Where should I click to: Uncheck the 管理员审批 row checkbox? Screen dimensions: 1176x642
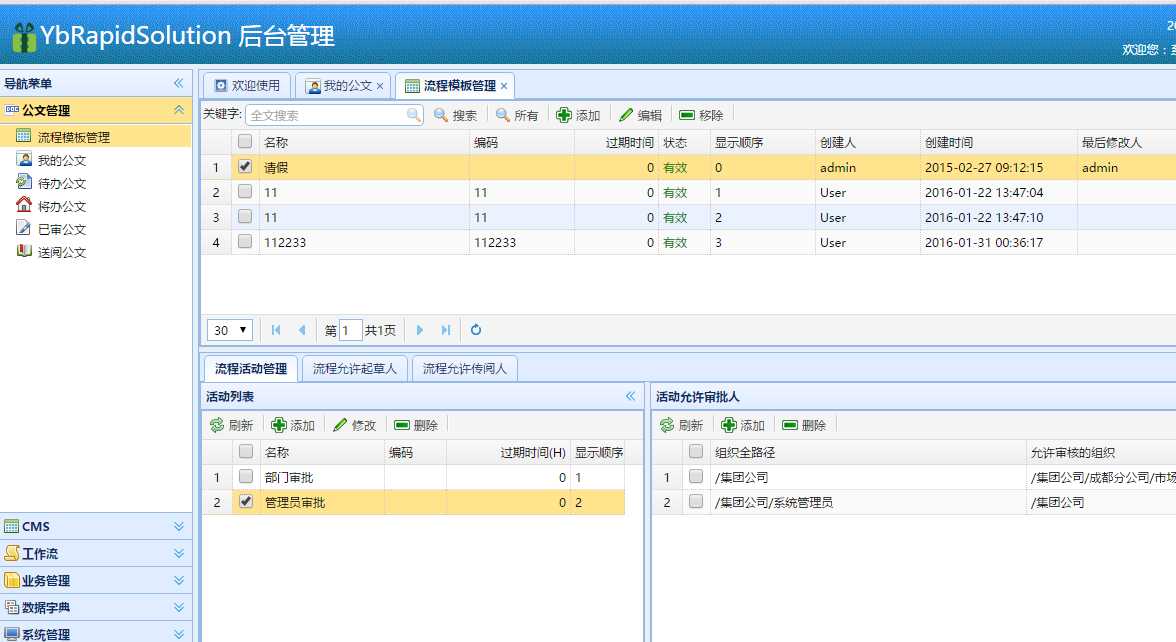coord(245,502)
